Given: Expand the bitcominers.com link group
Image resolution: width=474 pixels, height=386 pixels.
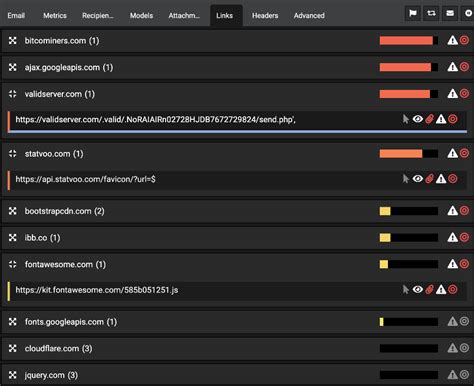Looking at the screenshot, I should point(13,41).
